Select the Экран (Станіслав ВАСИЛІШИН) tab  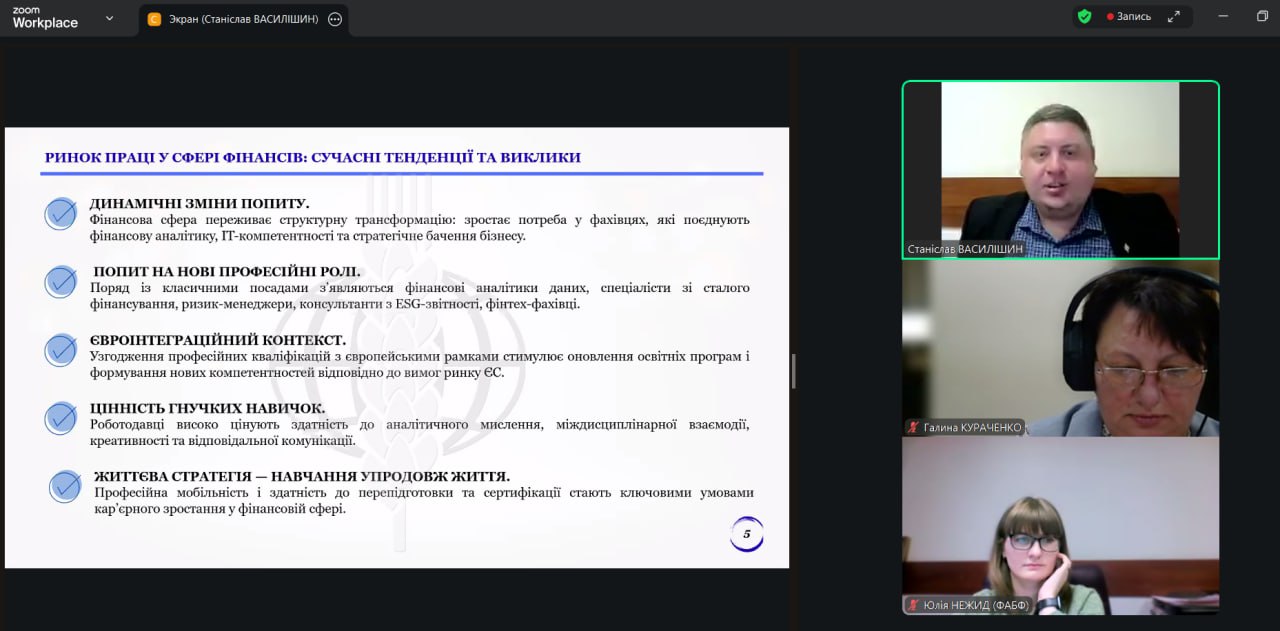tap(243, 19)
